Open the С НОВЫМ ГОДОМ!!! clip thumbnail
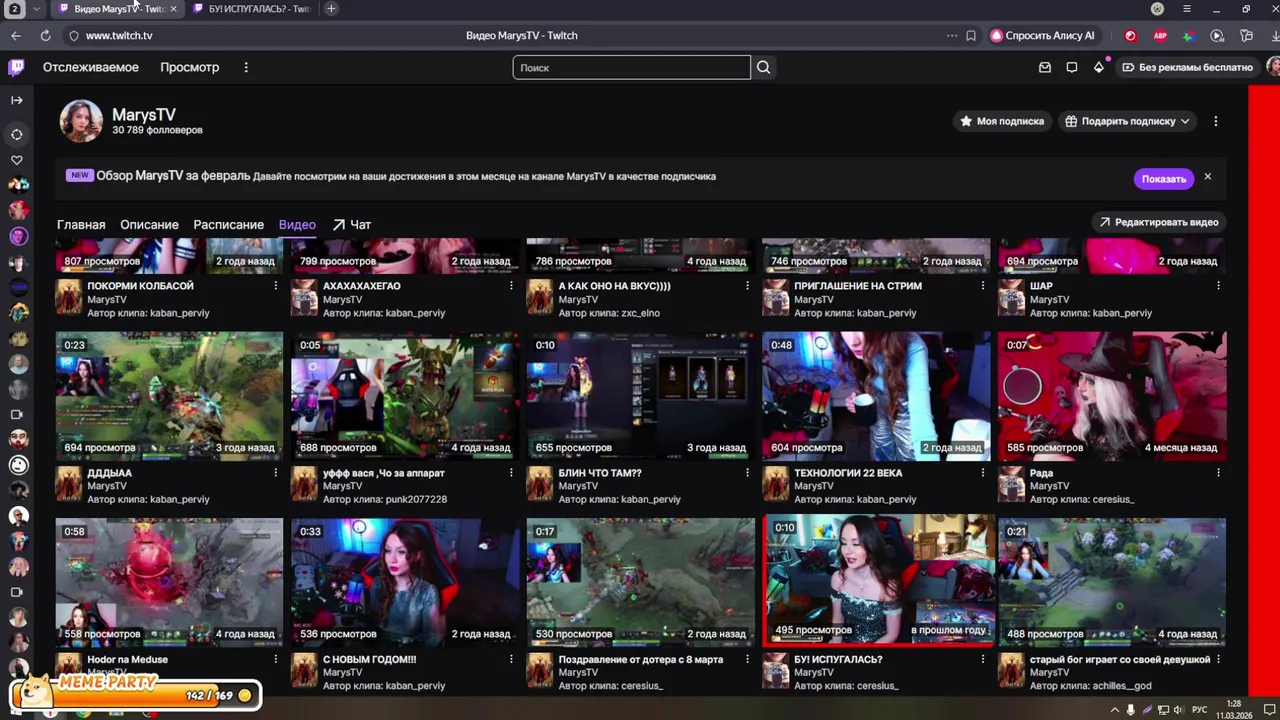Viewport: 1280px width, 720px height. pyautogui.click(x=405, y=582)
